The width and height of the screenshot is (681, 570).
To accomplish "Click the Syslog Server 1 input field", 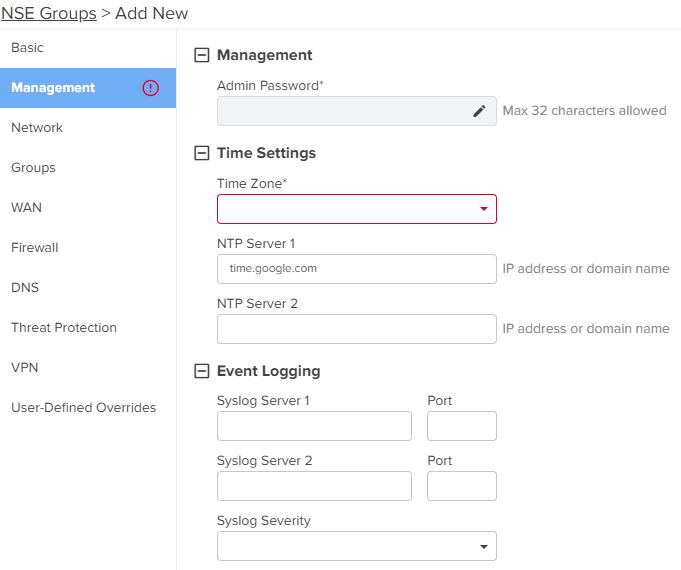I will (314, 426).
